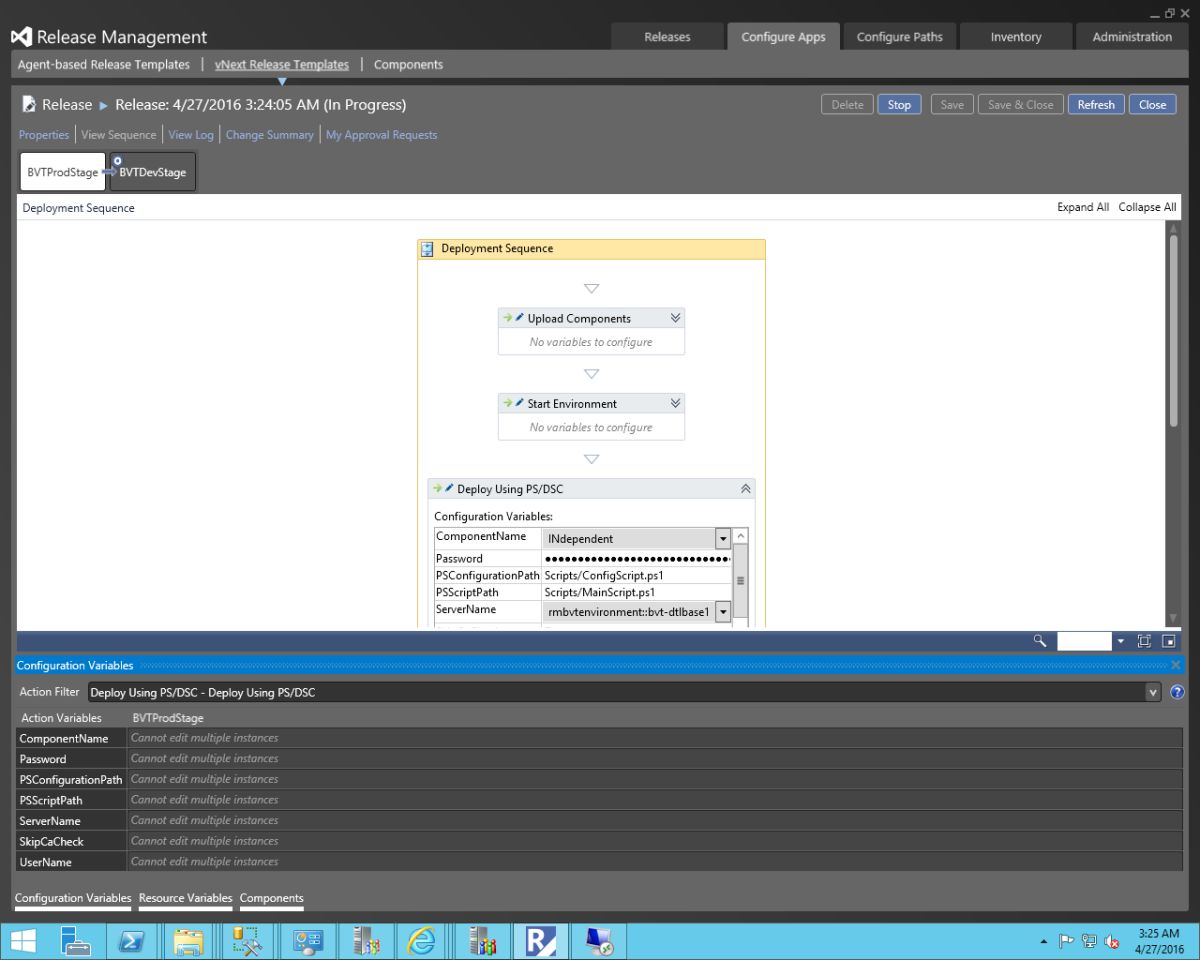Open the Properties link

coord(44,135)
